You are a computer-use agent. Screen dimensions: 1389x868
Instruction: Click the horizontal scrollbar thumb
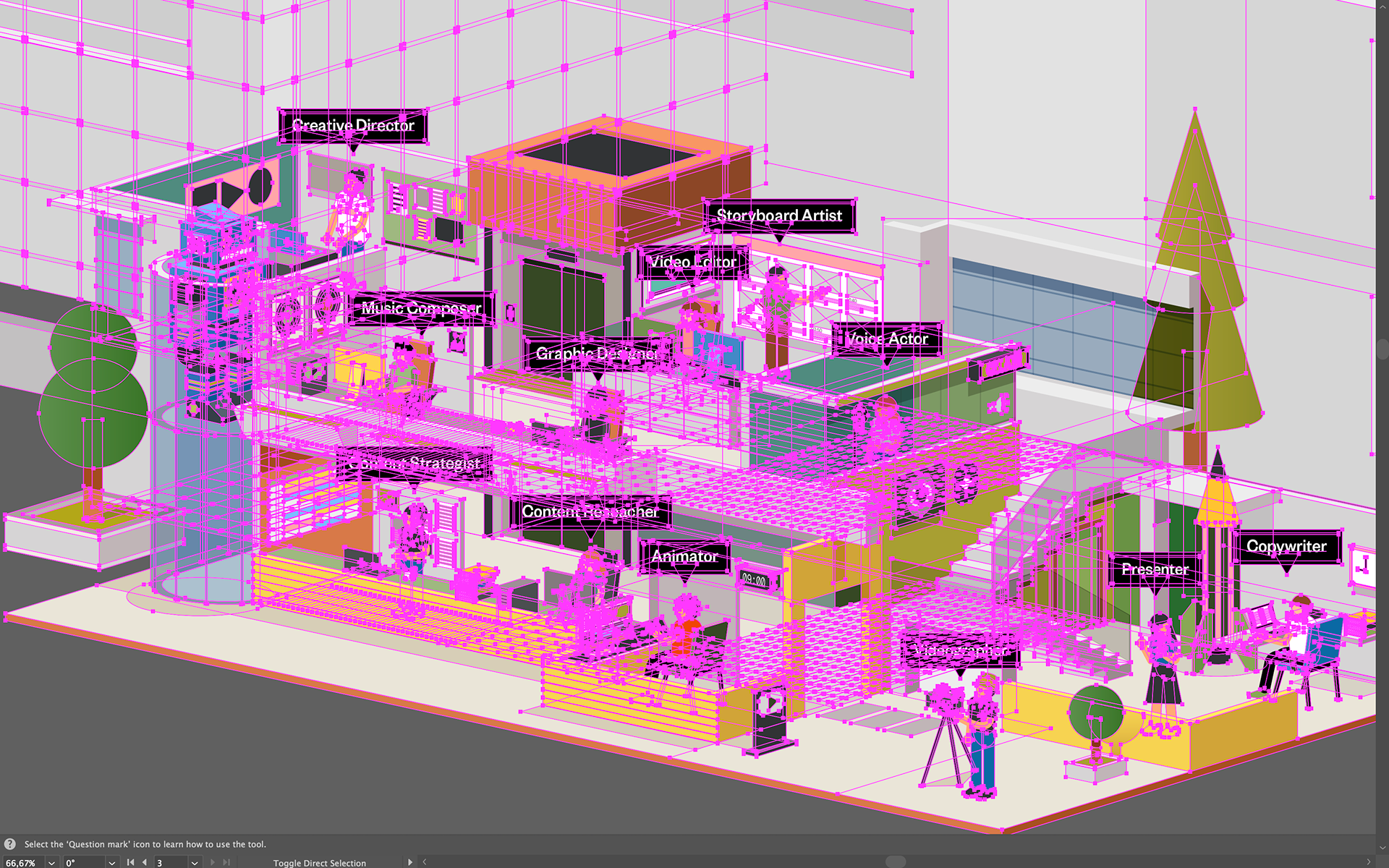(896, 861)
